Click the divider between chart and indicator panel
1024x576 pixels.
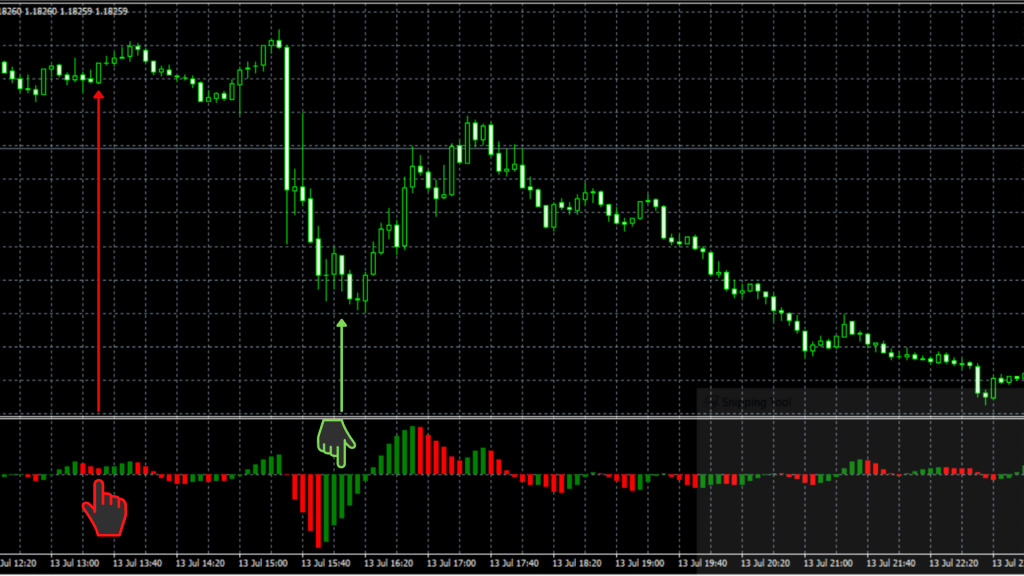click(x=512, y=417)
